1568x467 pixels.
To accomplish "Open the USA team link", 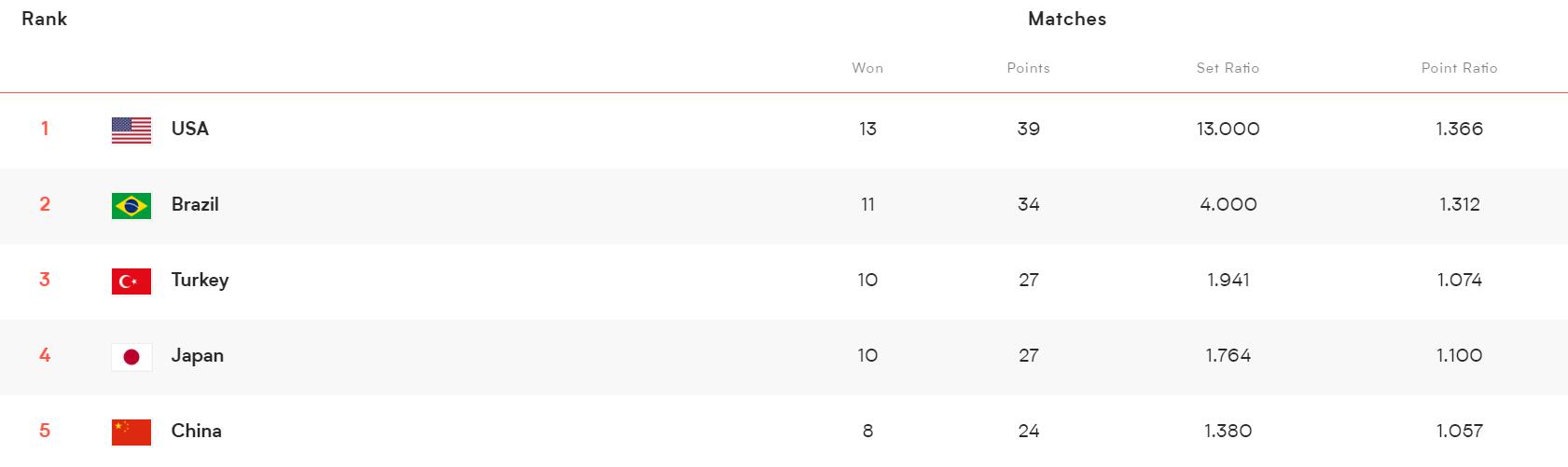I will [189, 129].
